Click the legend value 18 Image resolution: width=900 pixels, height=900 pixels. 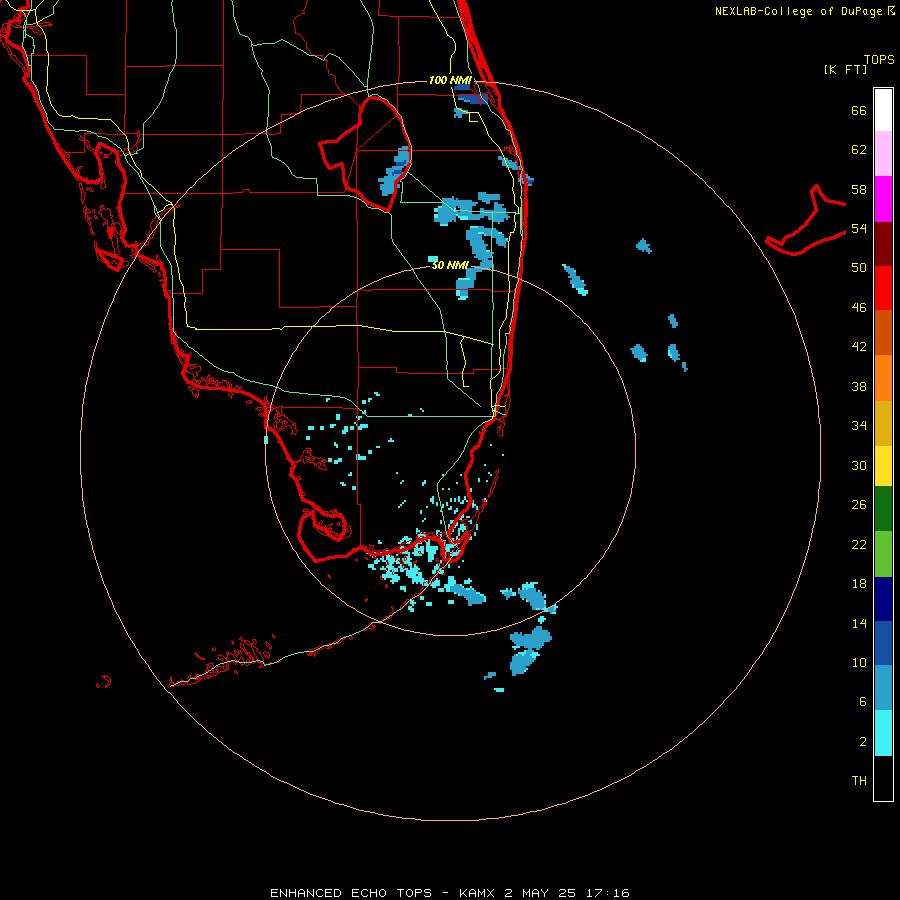coord(859,584)
